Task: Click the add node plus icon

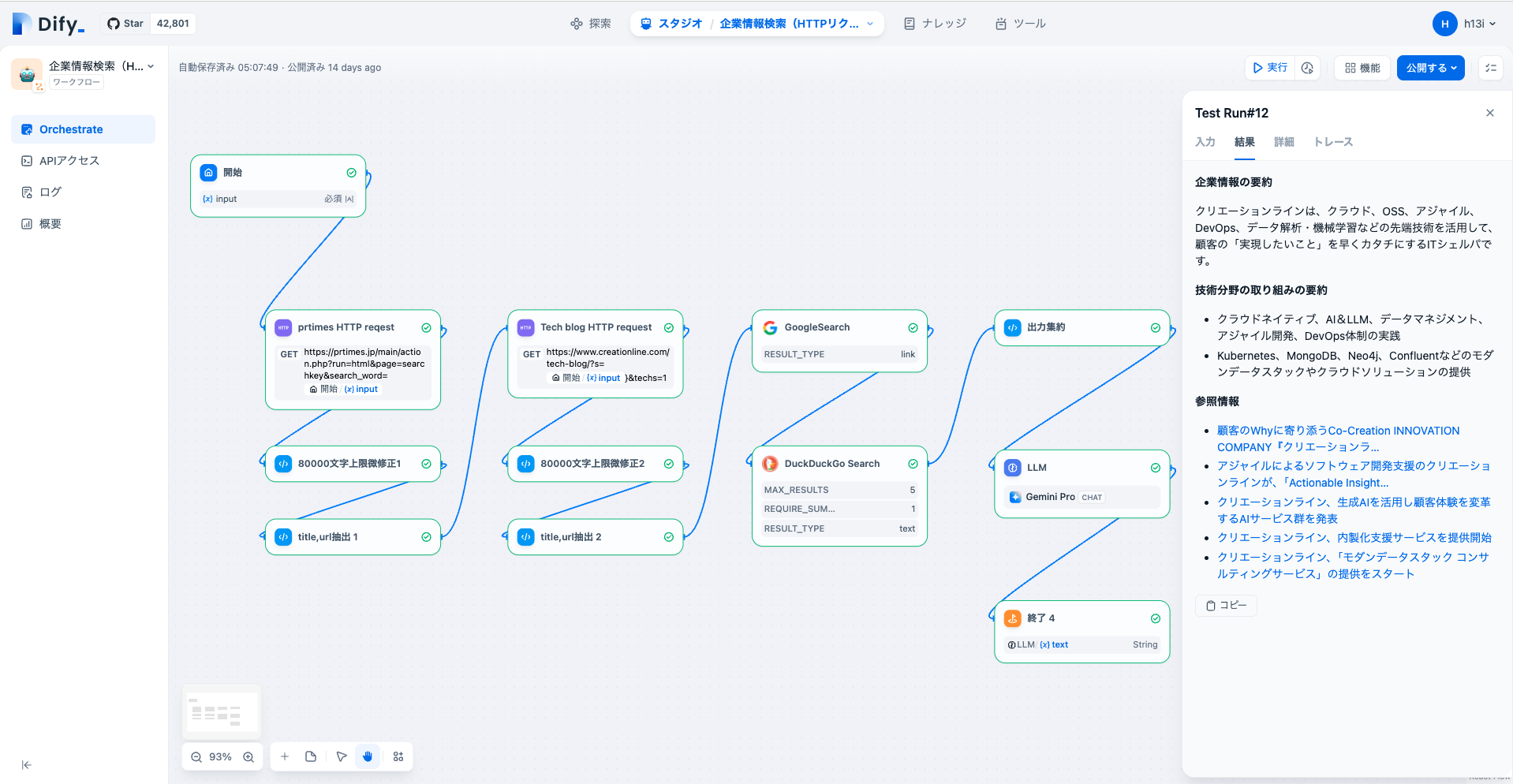Action: click(285, 756)
